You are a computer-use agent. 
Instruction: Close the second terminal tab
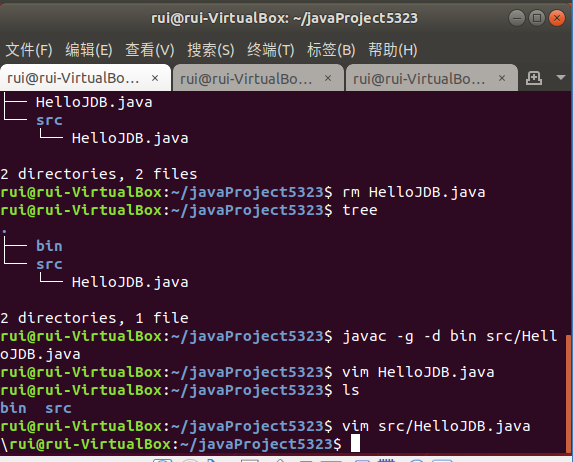[x=328, y=78]
